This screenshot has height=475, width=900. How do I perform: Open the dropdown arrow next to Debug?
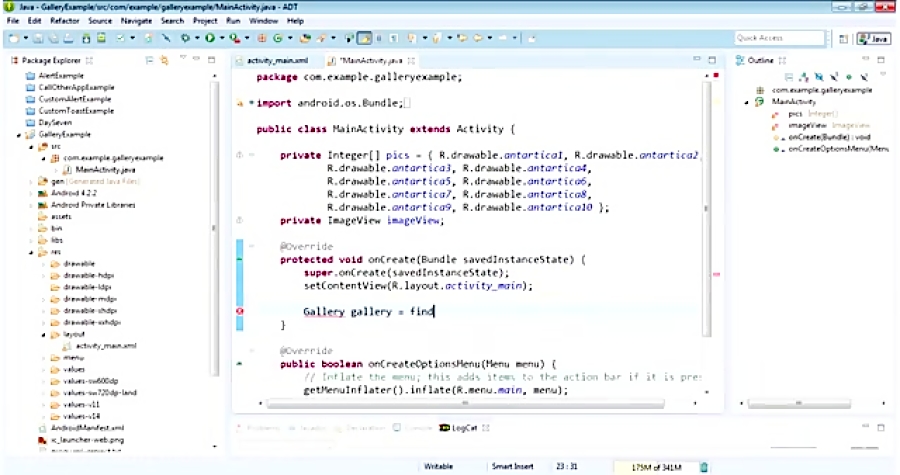pos(197,38)
